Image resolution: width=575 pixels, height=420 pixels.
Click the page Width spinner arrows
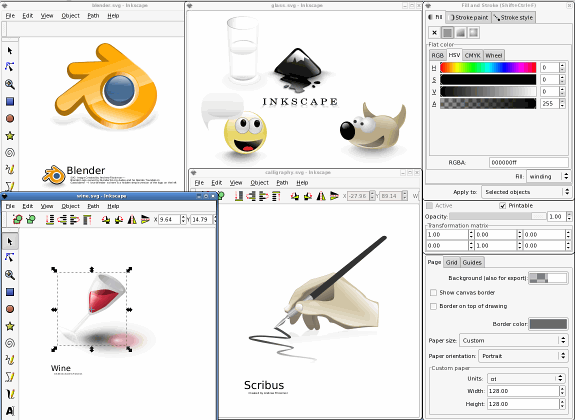pos(562,391)
